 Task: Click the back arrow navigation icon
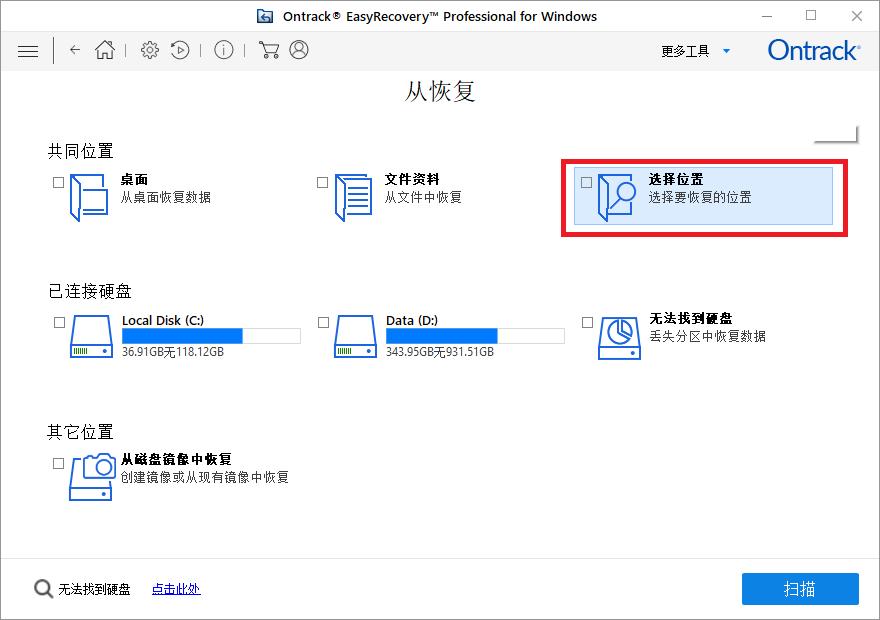point(75,49)
